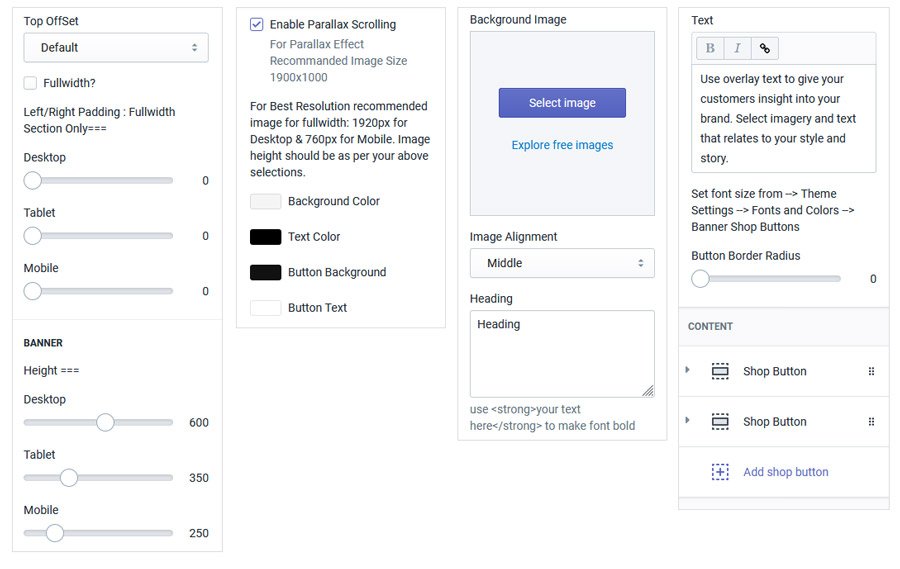Expand the first Shop Button block
The image size is (900, 569).
pyautogui.click(x=687, y=370)
